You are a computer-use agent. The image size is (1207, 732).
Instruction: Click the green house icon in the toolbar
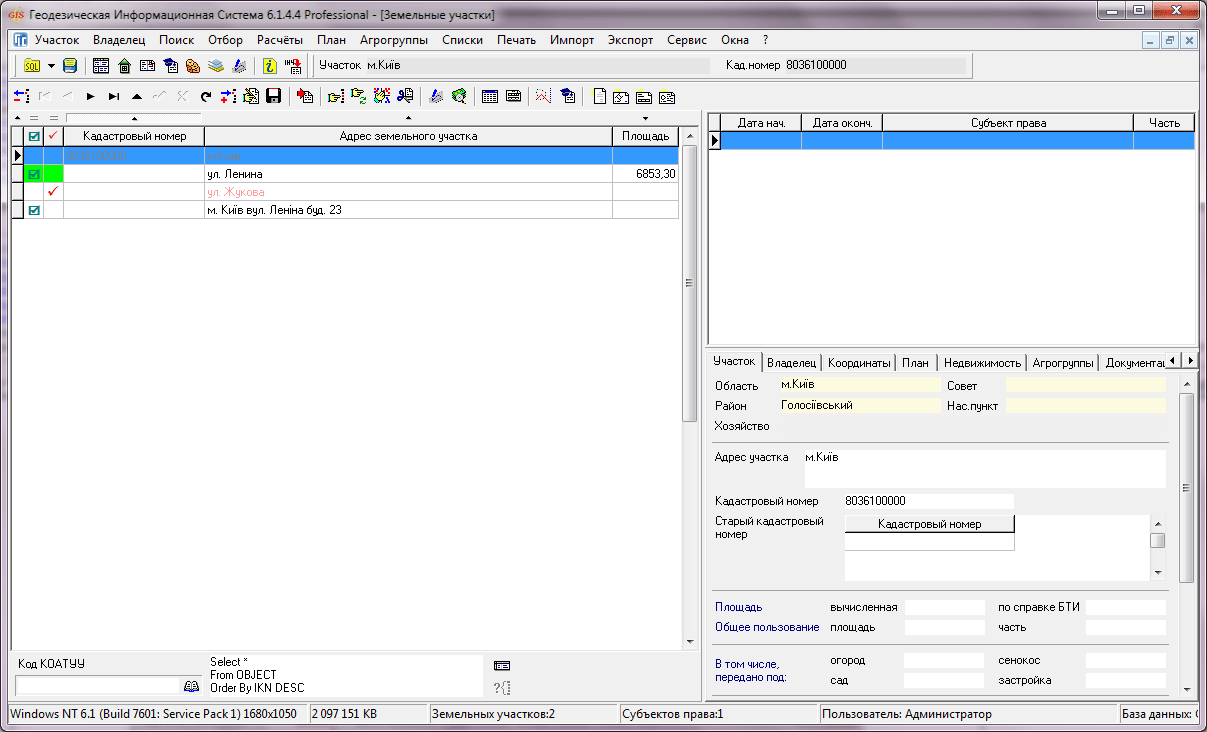click(x=124, y=66)
